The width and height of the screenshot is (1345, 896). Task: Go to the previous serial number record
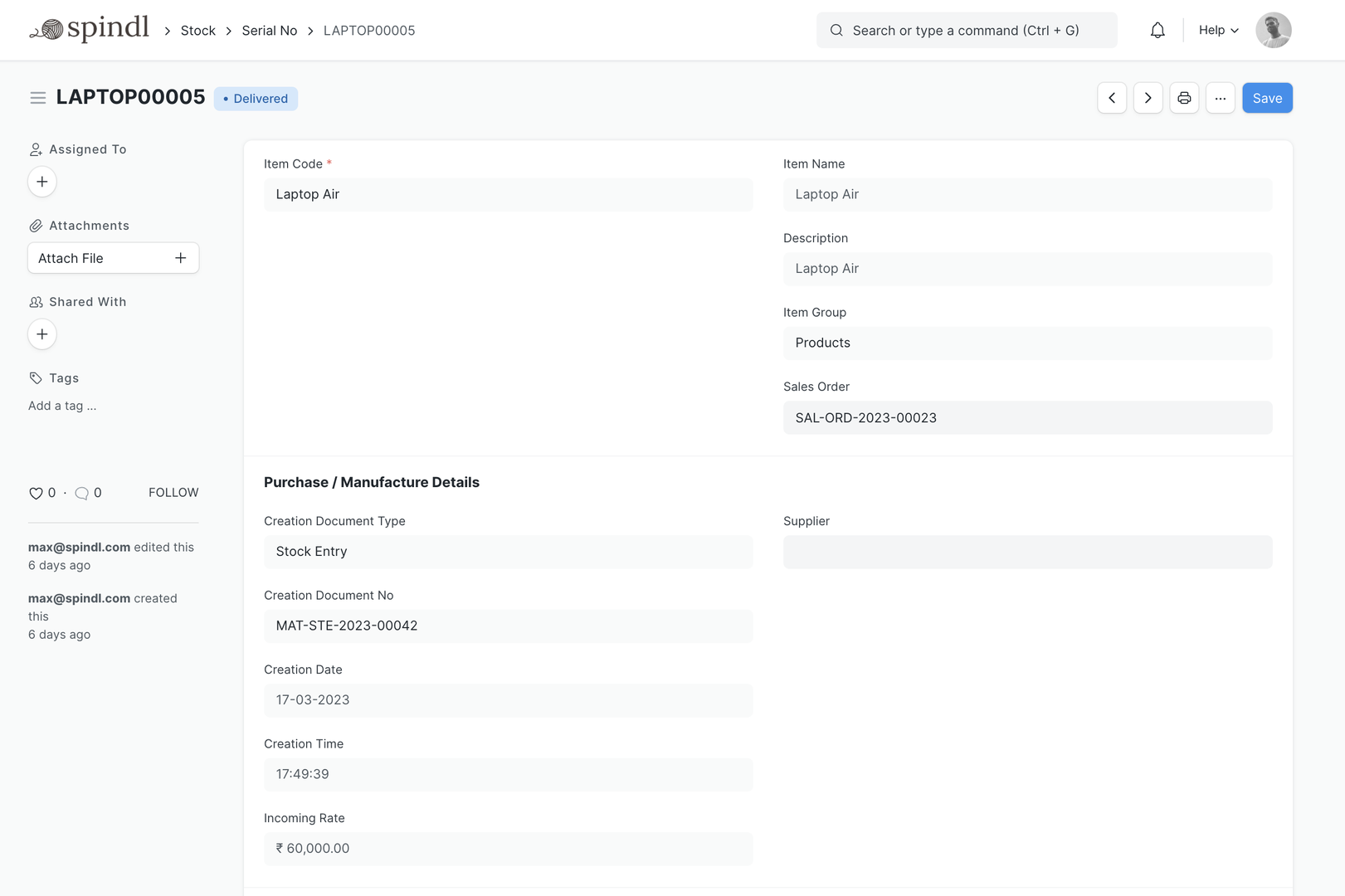point(1112,98)
